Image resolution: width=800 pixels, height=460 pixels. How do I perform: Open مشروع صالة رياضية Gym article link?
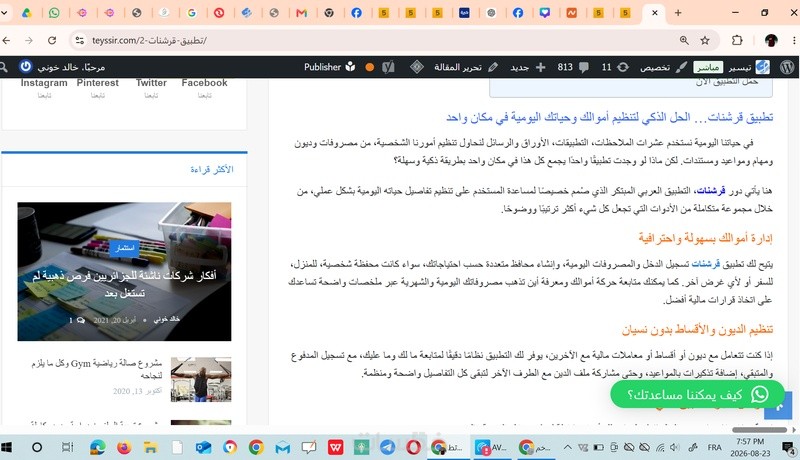[96, 369]
